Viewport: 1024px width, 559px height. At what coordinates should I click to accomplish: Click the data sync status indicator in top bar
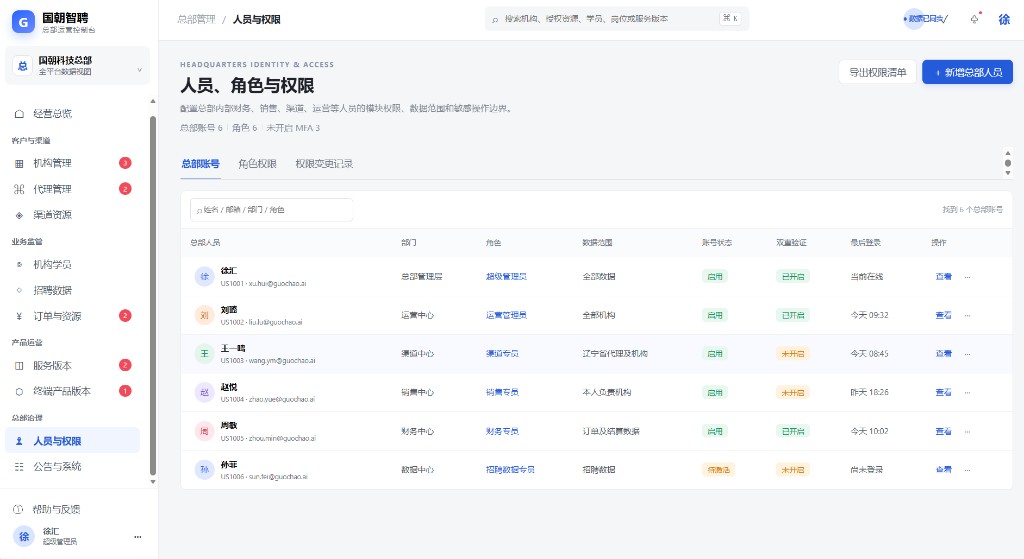tap(925, 19)
